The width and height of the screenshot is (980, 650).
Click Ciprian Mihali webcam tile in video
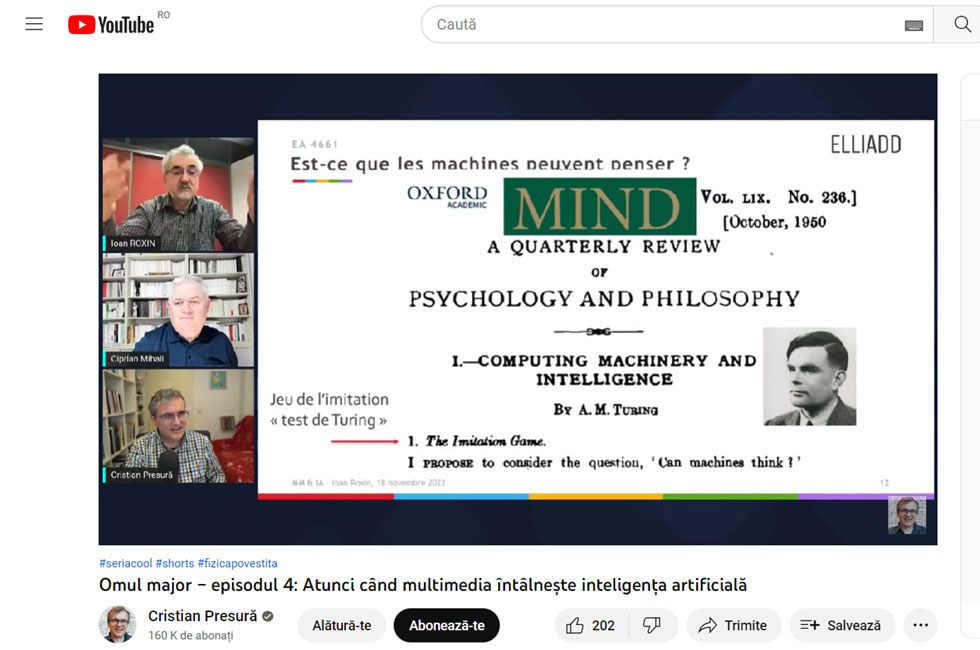[178, 310]
